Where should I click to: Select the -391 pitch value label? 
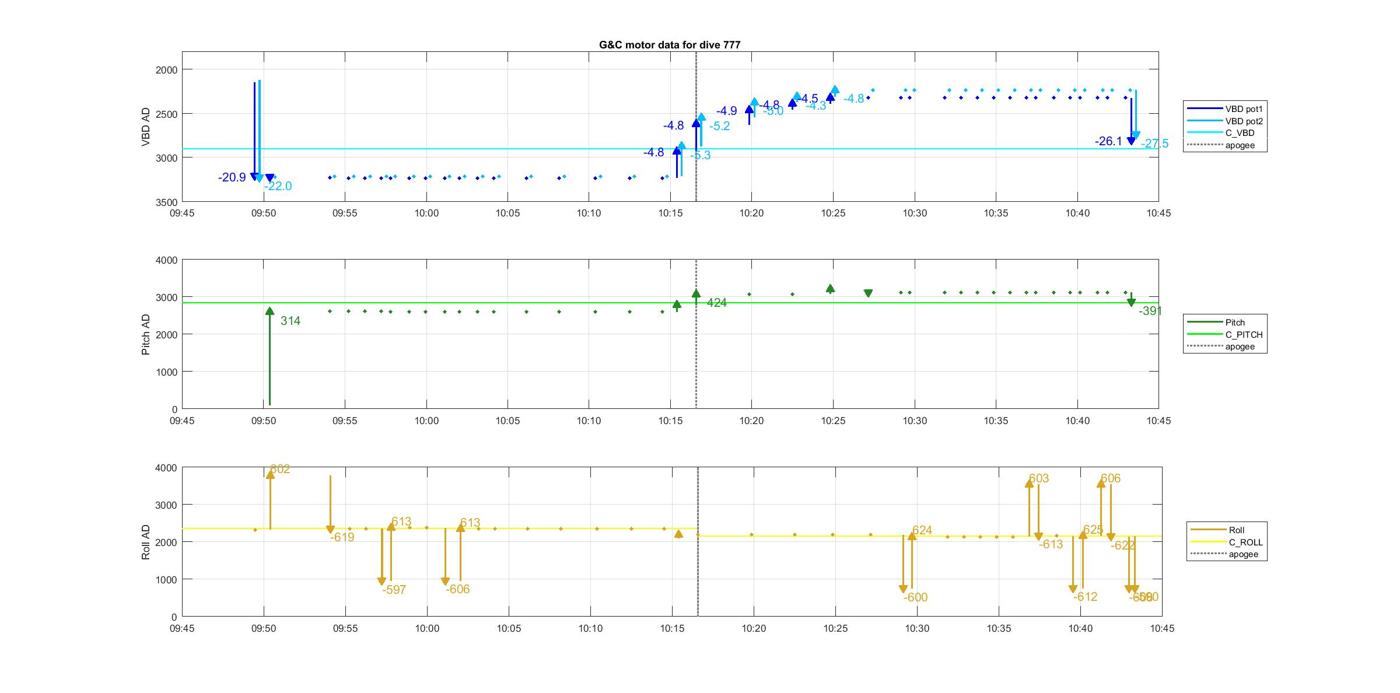tap(1151, 311)
